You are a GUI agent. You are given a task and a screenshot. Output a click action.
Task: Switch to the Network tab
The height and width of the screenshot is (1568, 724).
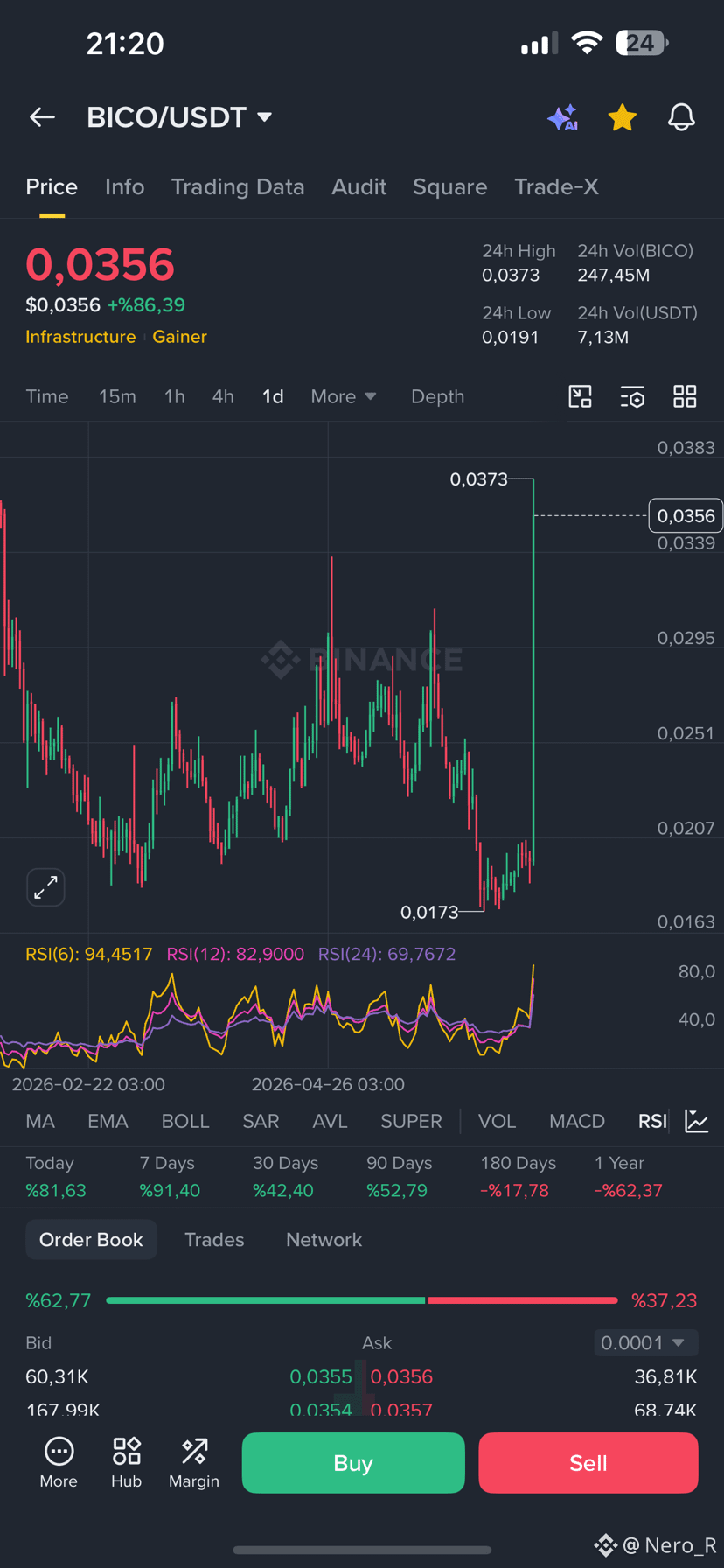click(x=324, y=1239)
